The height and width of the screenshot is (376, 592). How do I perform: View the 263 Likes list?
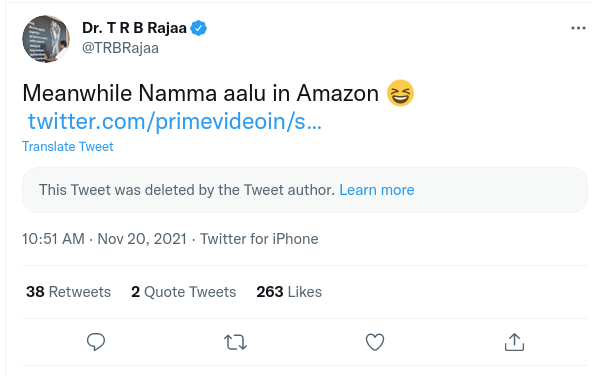(x=289, y=292)
